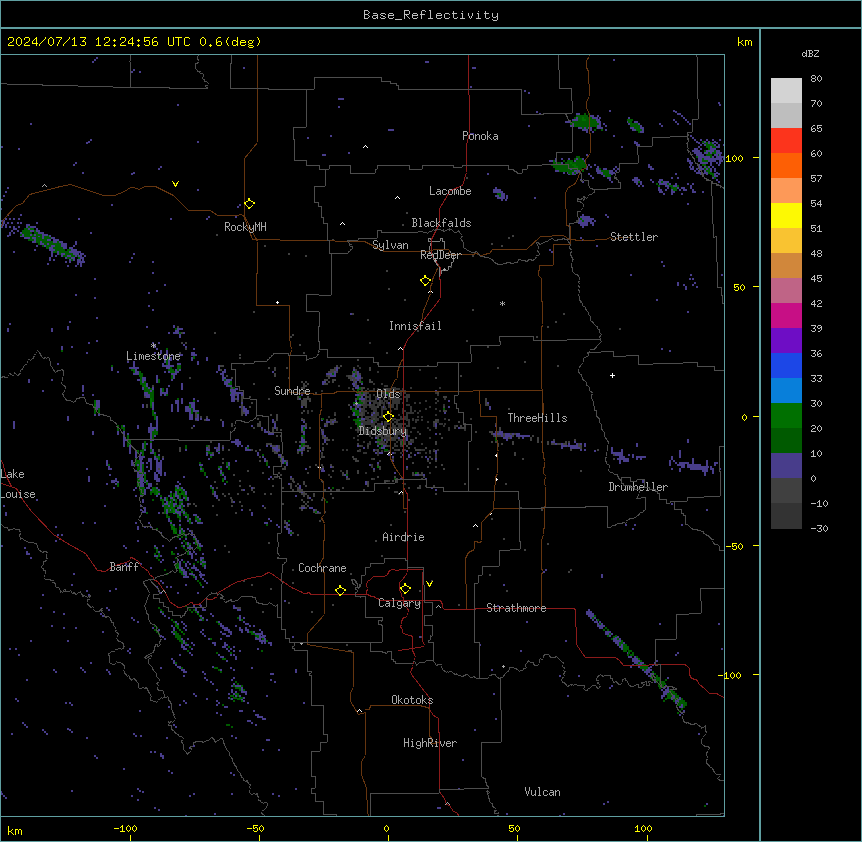Select the pink 42-45 dBZ legend swatch

[786, 291]
